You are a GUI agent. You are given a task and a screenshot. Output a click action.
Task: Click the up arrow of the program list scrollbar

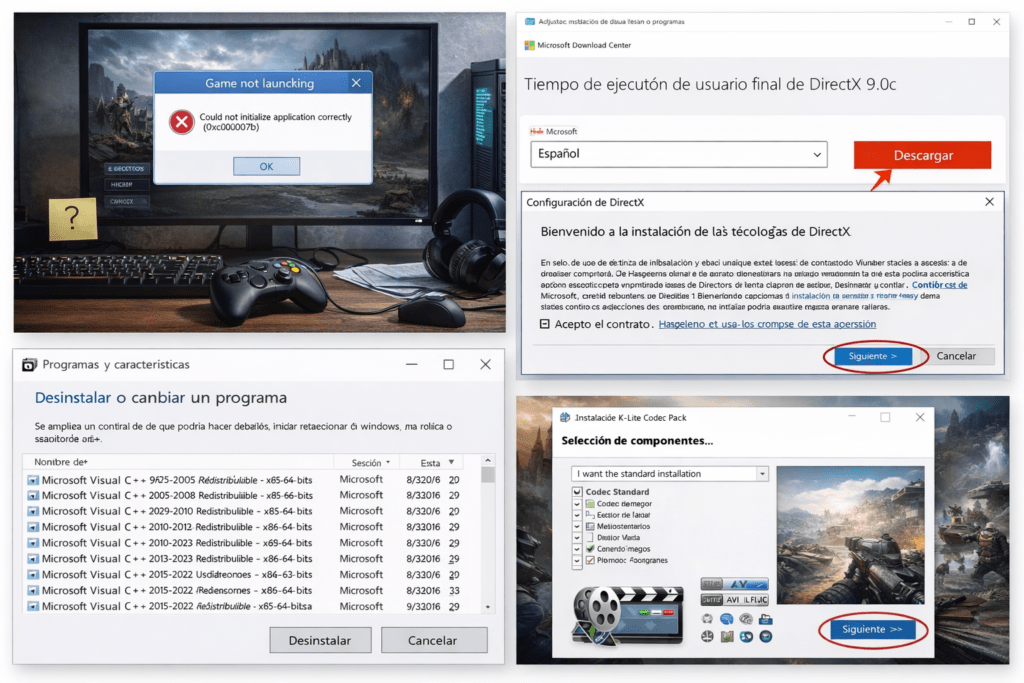click(x=487, y=461)
